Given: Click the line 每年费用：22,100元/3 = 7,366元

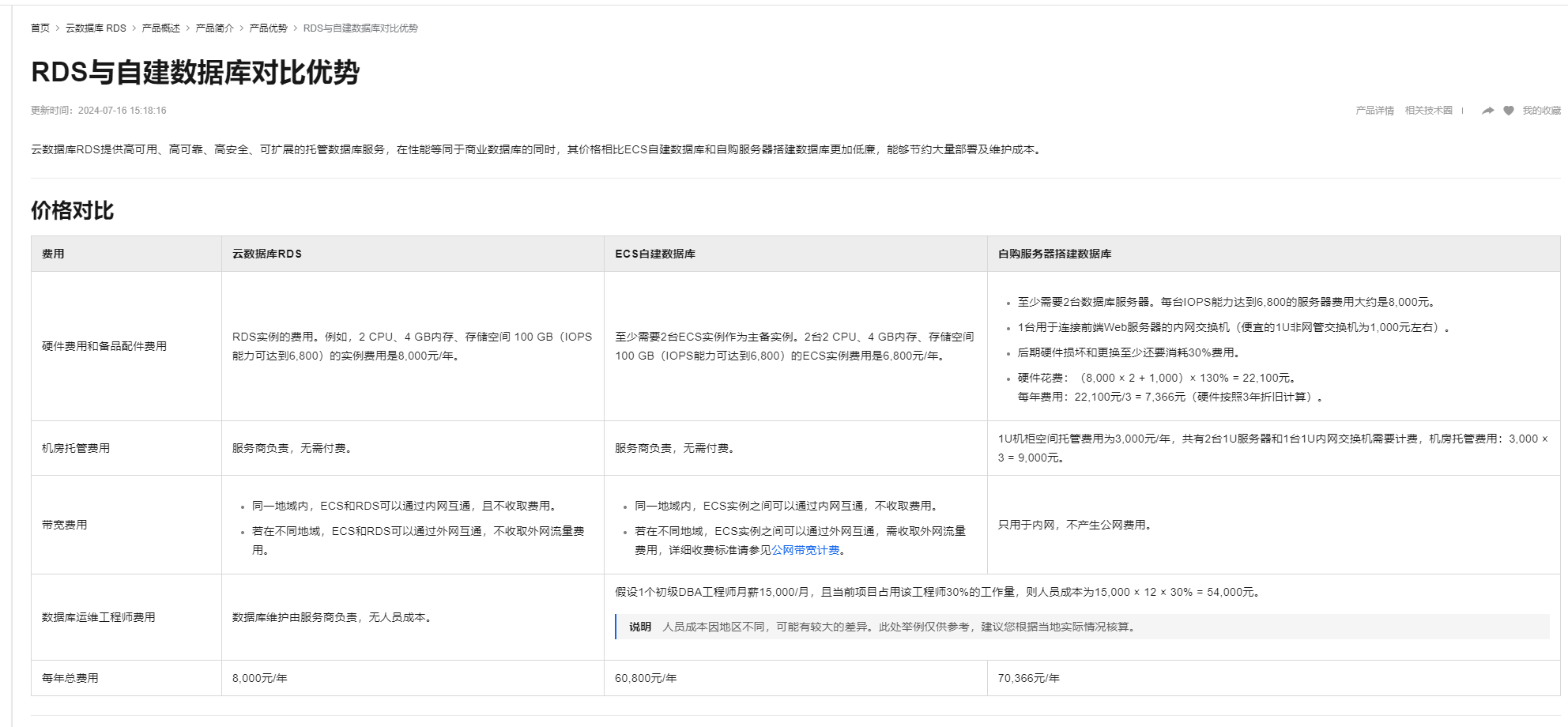Looking at the screenshot, I should coord(1172,397).
